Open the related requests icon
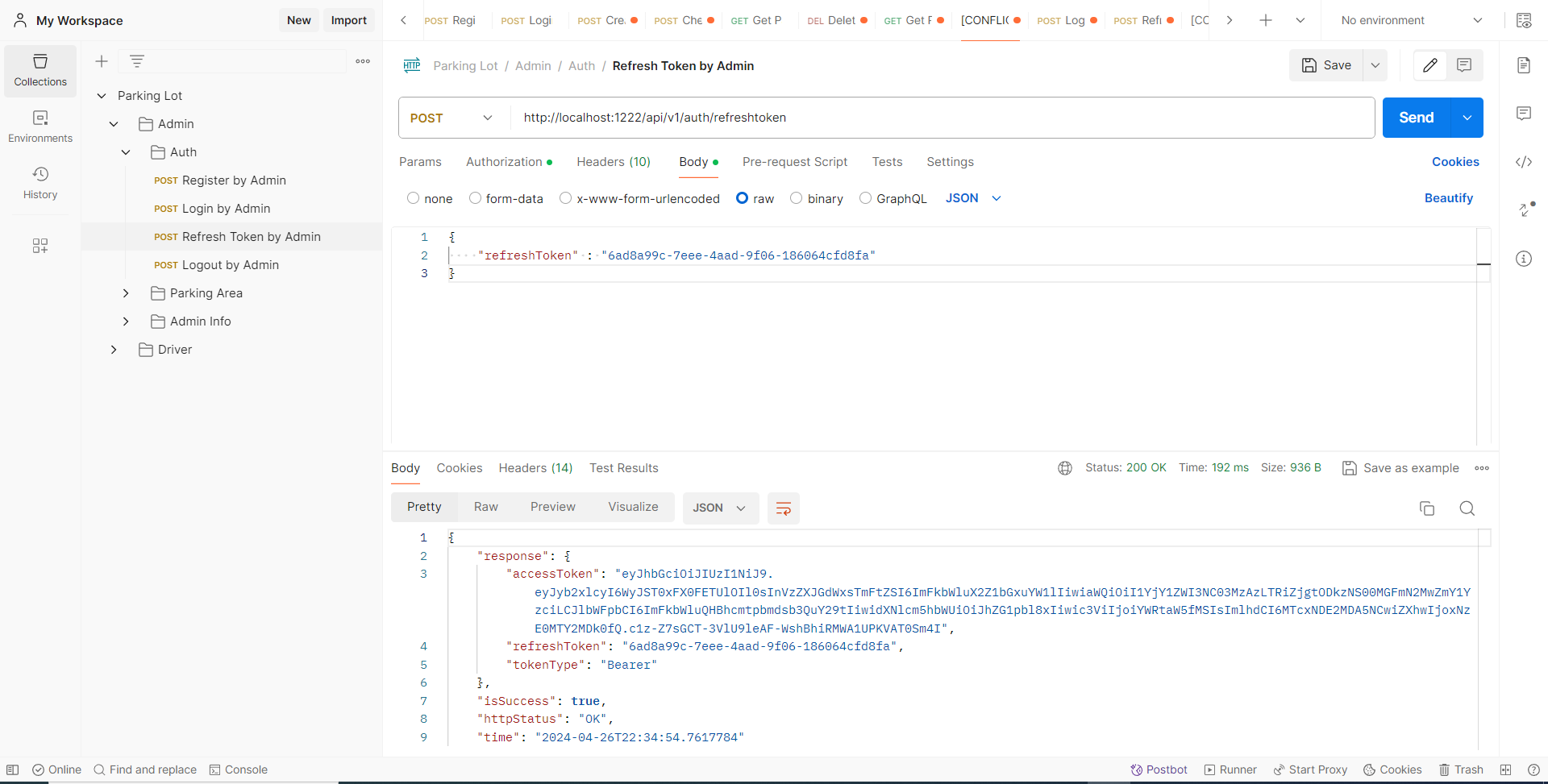 [1524, 209]
